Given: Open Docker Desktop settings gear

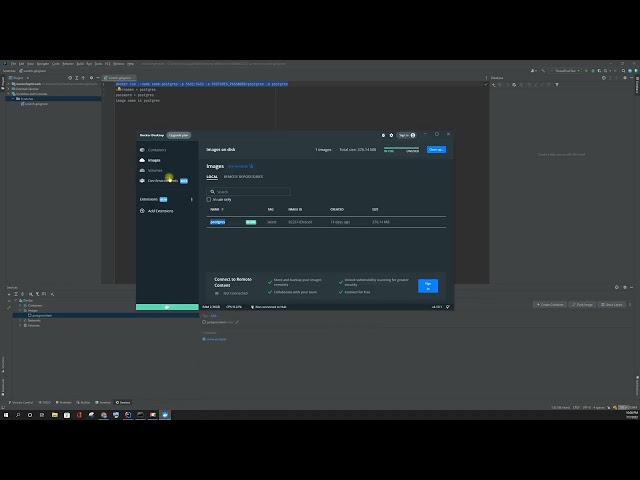Looking at the screenshot, I should (x=391, y=135).
